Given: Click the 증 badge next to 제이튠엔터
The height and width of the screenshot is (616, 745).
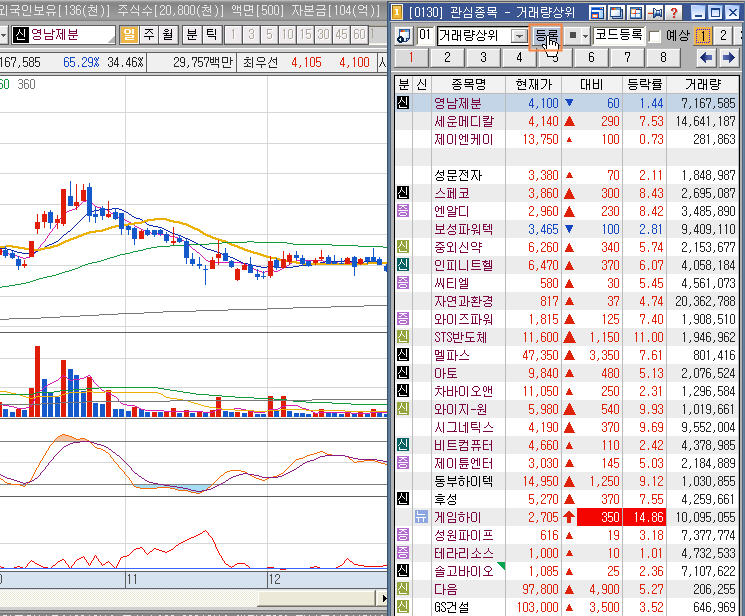Looking at the screenshot, I should 403,462.
